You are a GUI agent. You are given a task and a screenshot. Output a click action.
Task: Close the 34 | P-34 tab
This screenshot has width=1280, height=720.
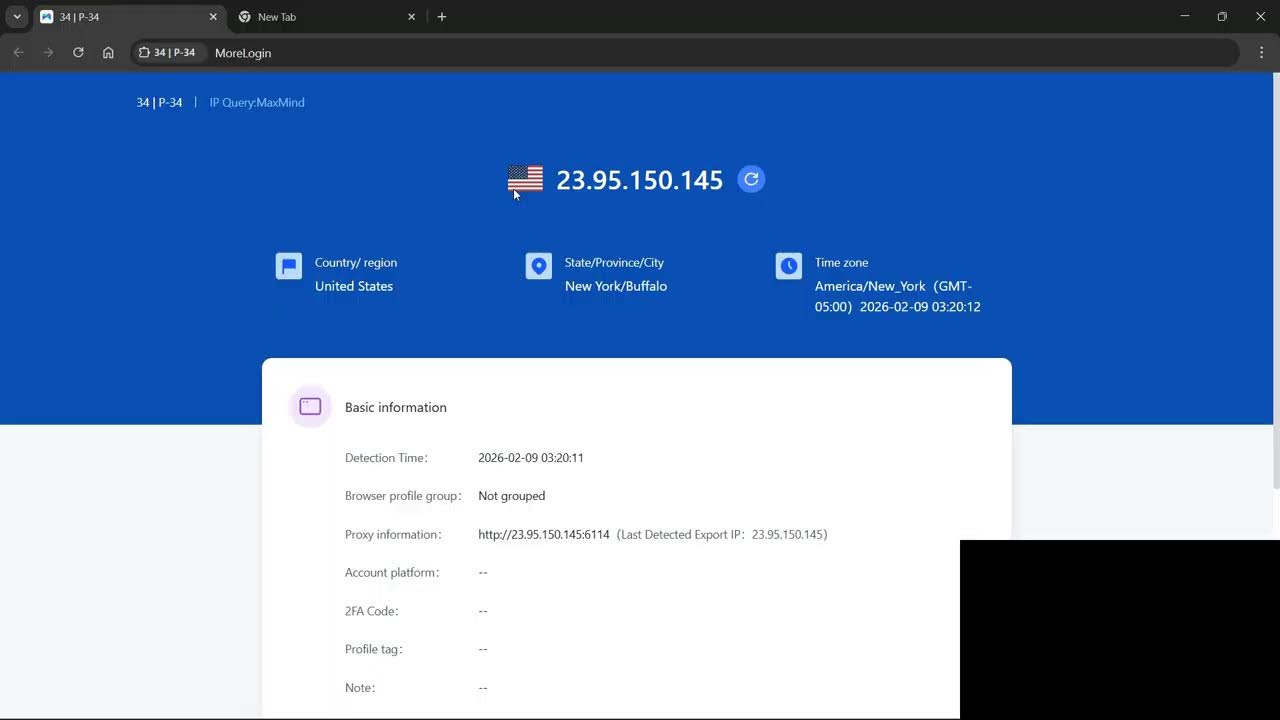213,17
